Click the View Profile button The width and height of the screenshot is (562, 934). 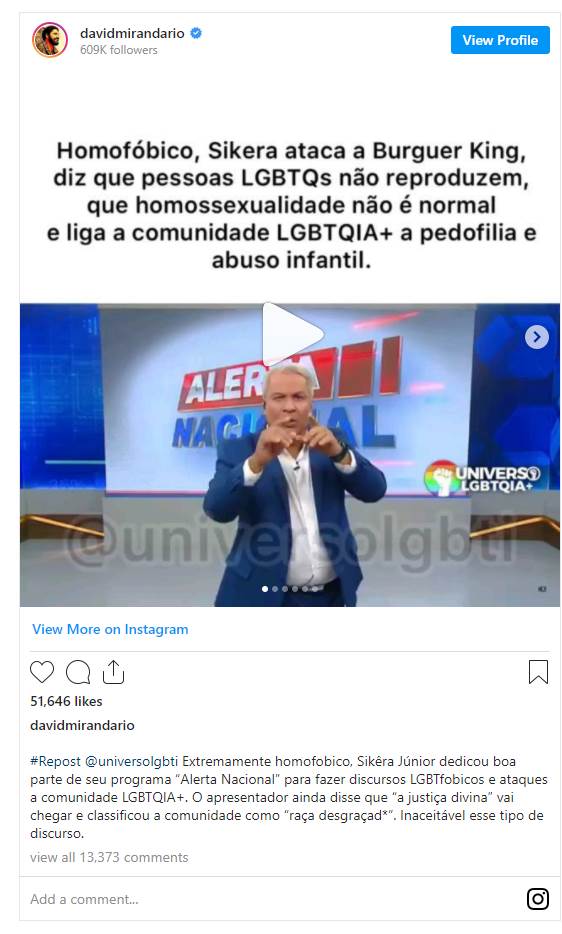[500, 41]
